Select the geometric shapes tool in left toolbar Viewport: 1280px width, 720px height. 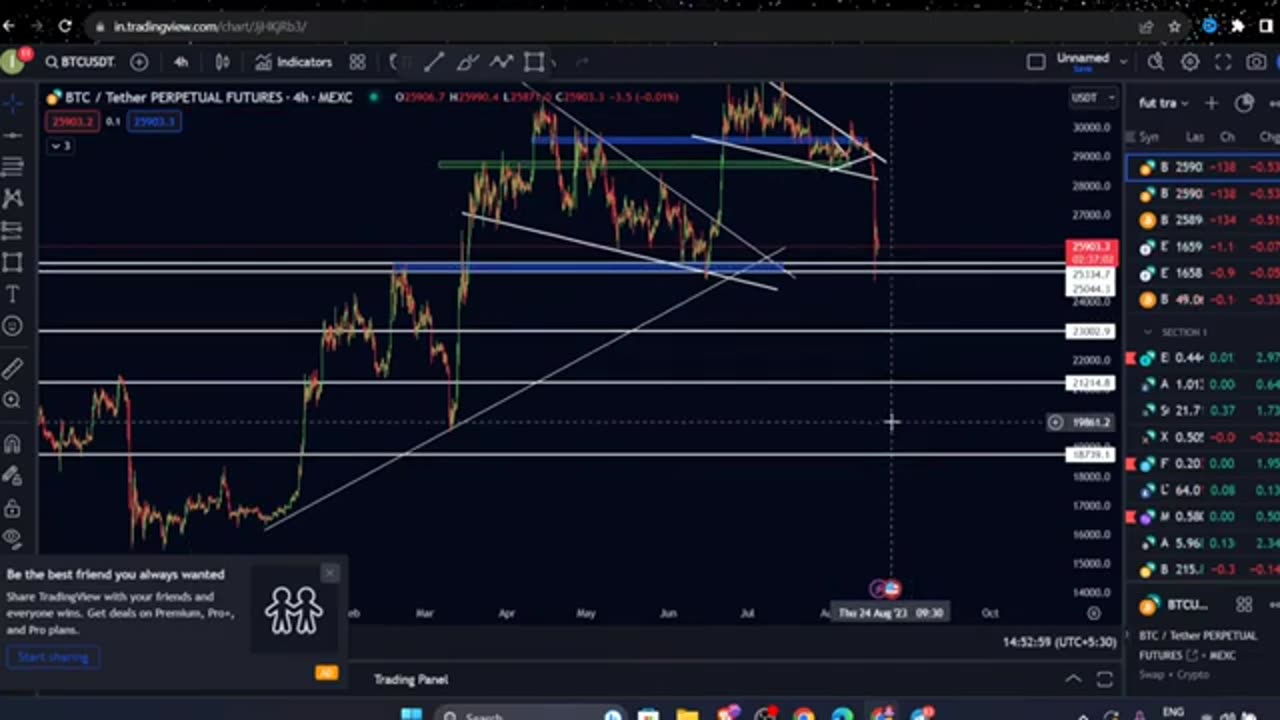12,262
